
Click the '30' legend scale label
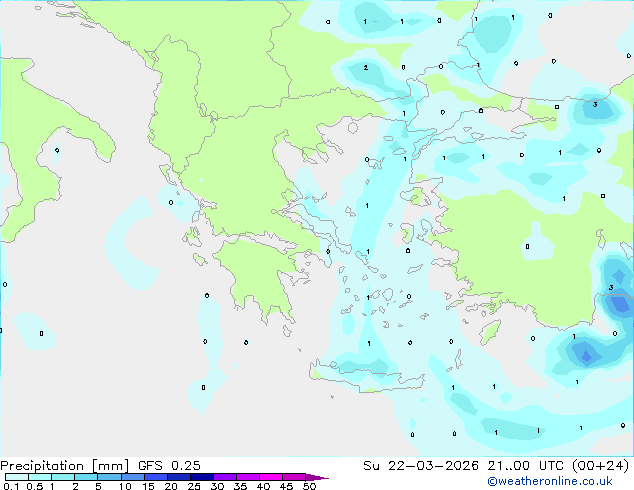coord(217,486)
